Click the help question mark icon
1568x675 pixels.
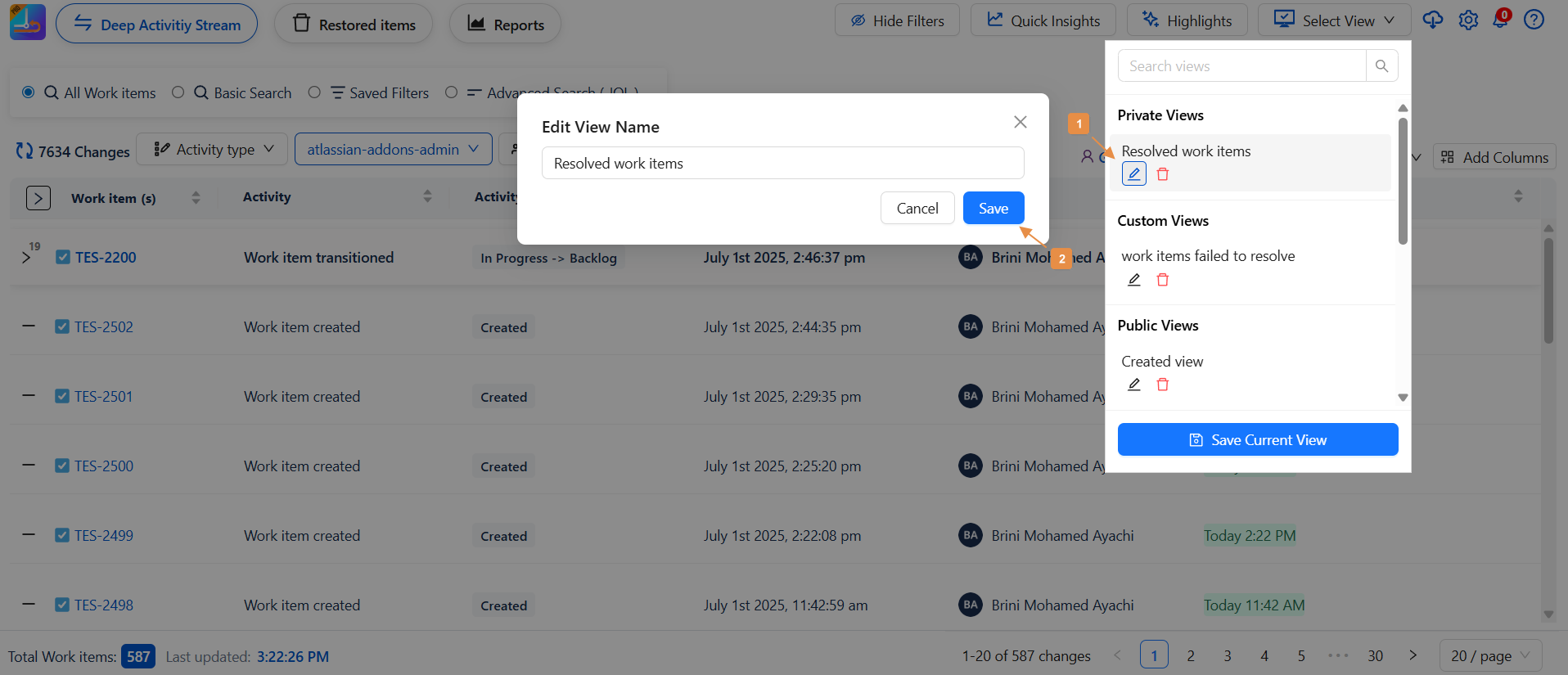pos(1534,20)
